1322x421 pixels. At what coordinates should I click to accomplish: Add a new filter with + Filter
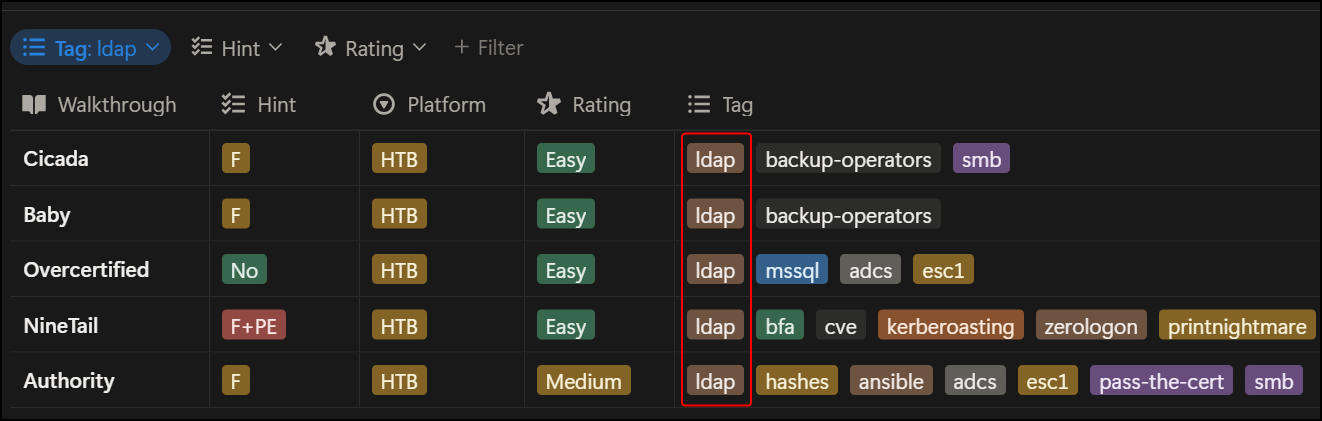pyautogui.click(x=488, y=47)
